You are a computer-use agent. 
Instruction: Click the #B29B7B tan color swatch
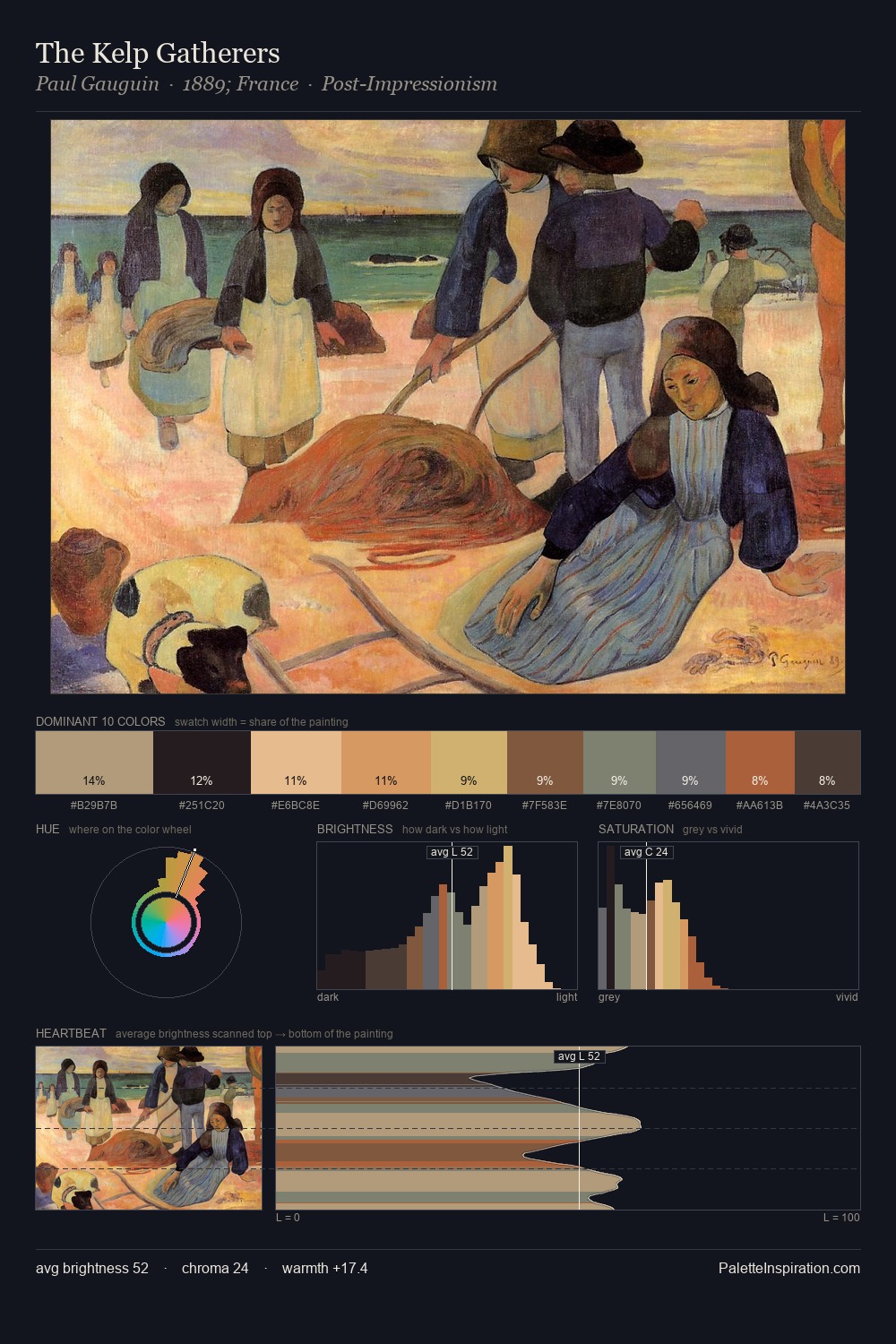pos(94,762)
